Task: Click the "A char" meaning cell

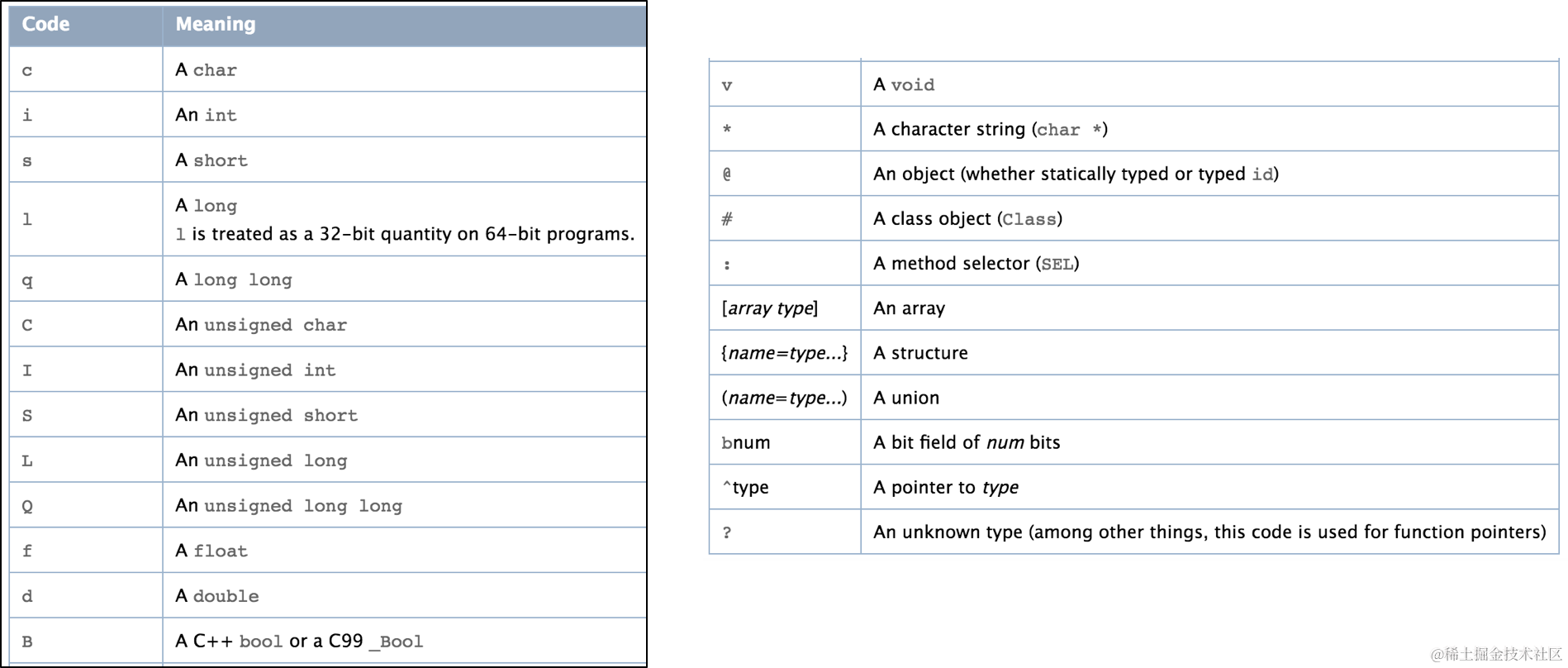Action: pos(207,70)
